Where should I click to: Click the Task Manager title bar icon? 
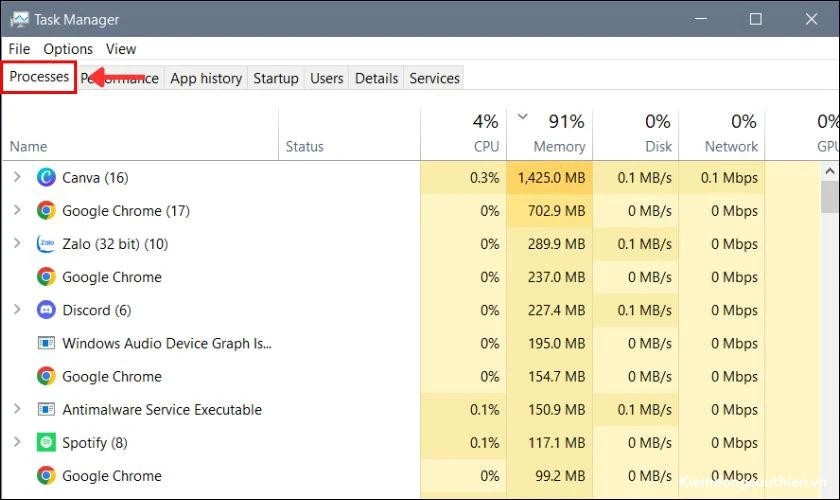click(19, 20)
